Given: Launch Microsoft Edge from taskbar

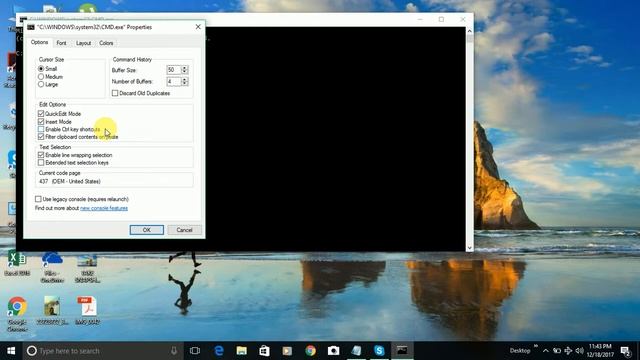Looking at the screenshot, I should 219,351.
